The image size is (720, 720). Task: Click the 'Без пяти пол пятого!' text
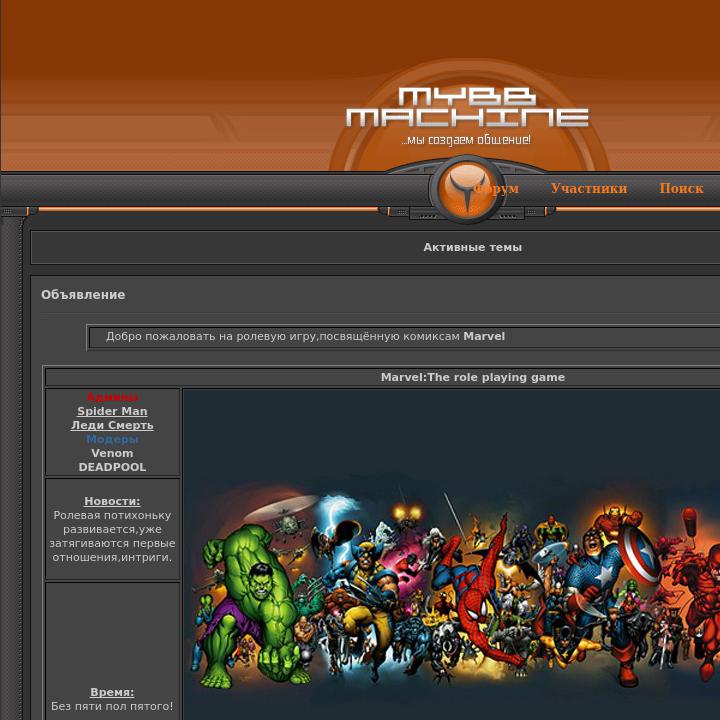[x=112, y=706]
